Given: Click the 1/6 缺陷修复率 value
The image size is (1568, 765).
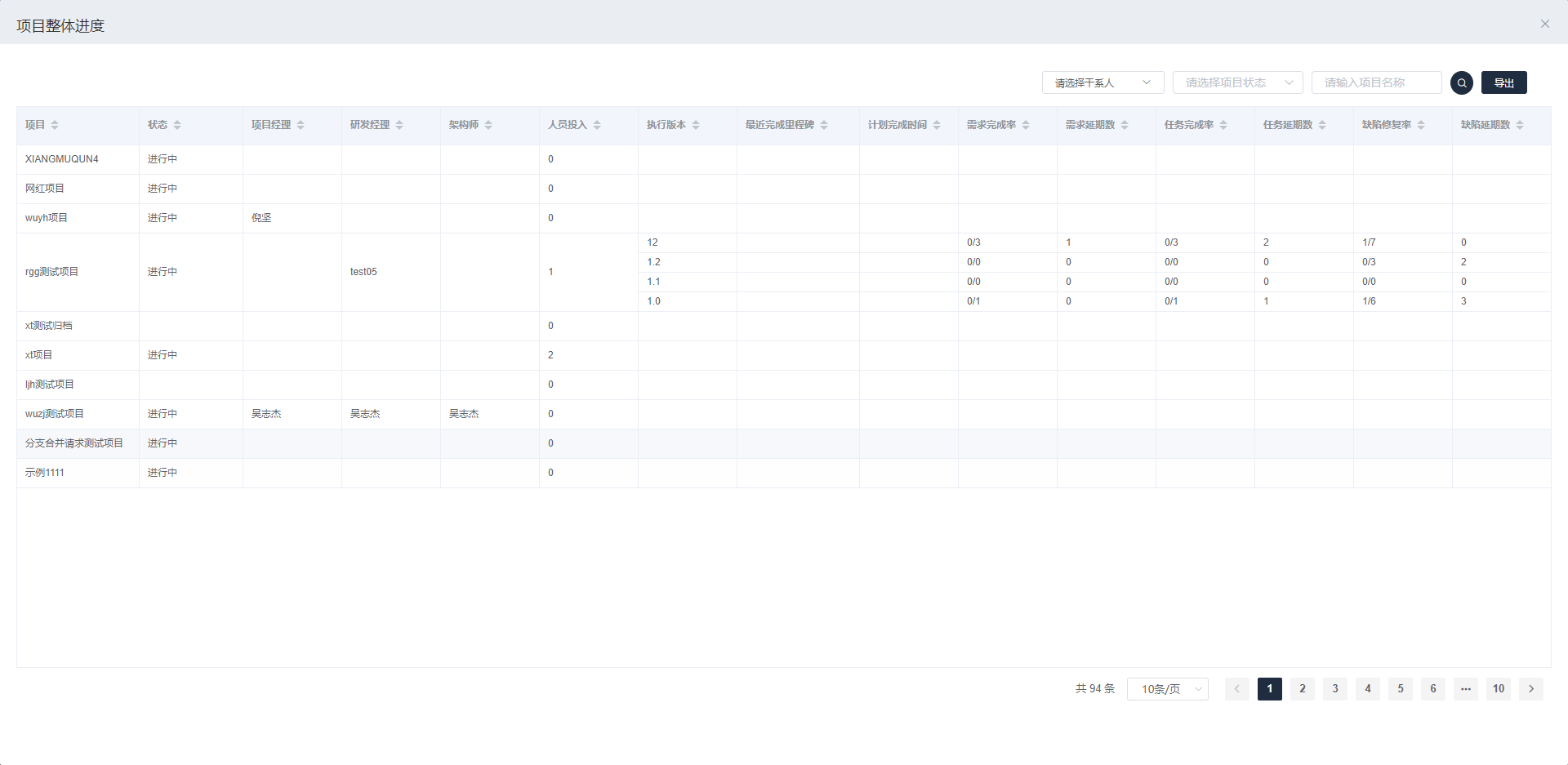Looking at the screenshot, I should [1369, 301].
